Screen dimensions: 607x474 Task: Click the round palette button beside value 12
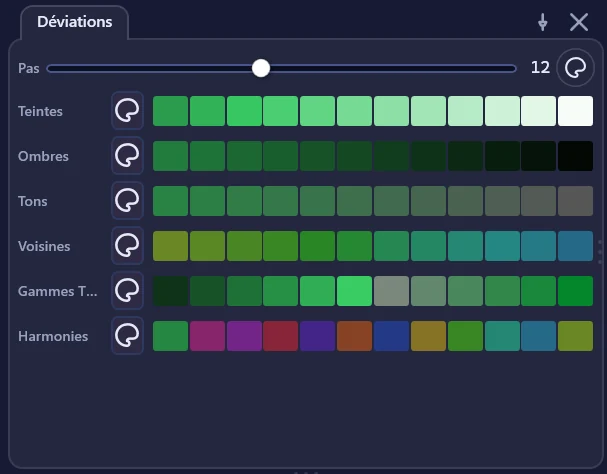pyautogui.click(x=575, y=68)
